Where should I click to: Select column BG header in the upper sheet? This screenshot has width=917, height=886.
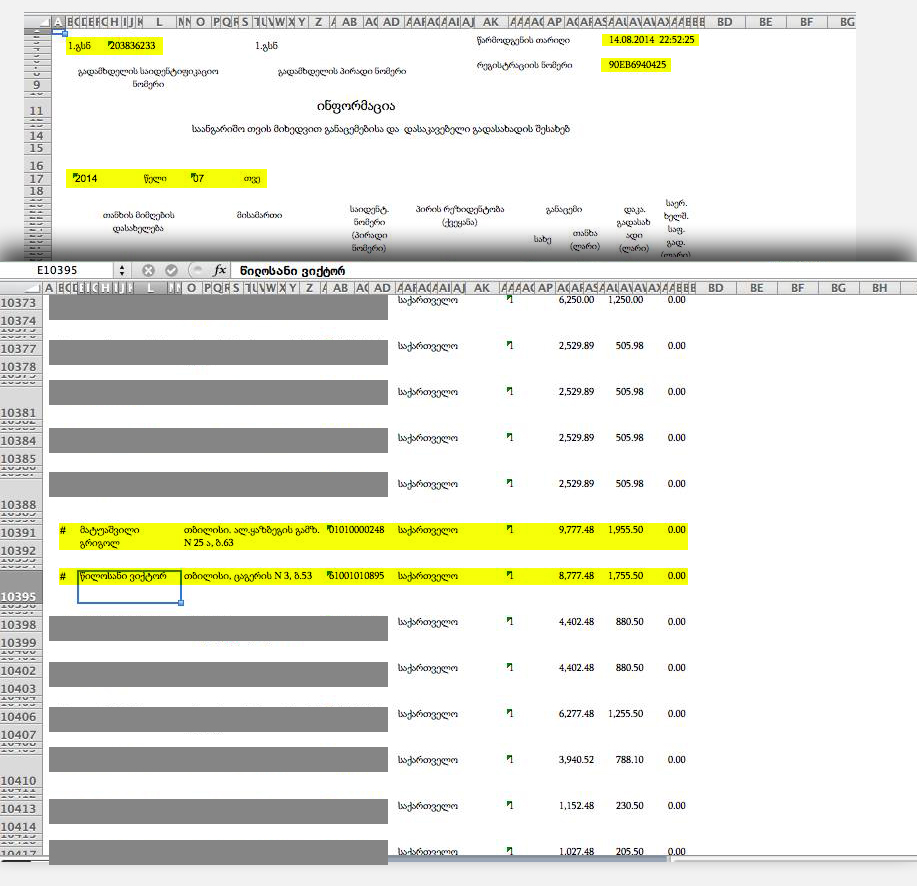(x=847, y=22)
